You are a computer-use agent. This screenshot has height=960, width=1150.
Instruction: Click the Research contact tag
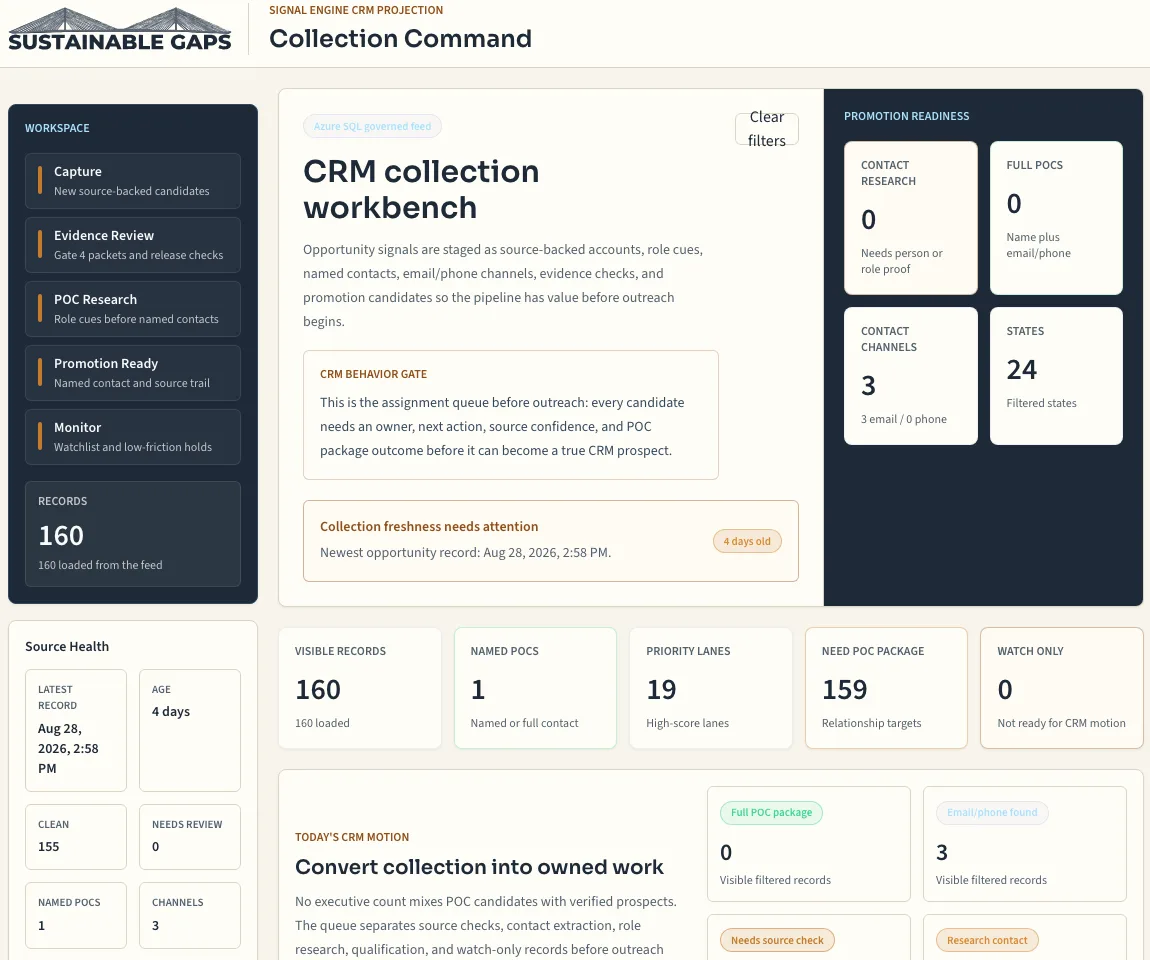(986, 940)
